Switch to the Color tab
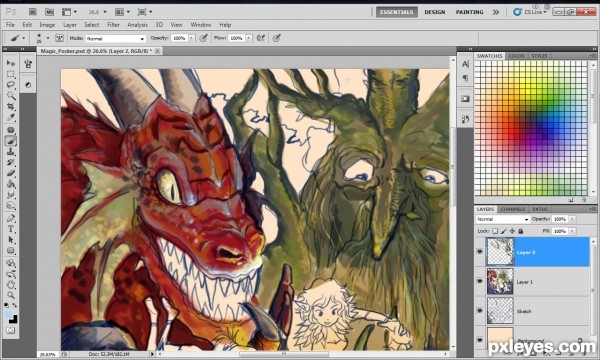The image size is (600, 360). point(516,56)
